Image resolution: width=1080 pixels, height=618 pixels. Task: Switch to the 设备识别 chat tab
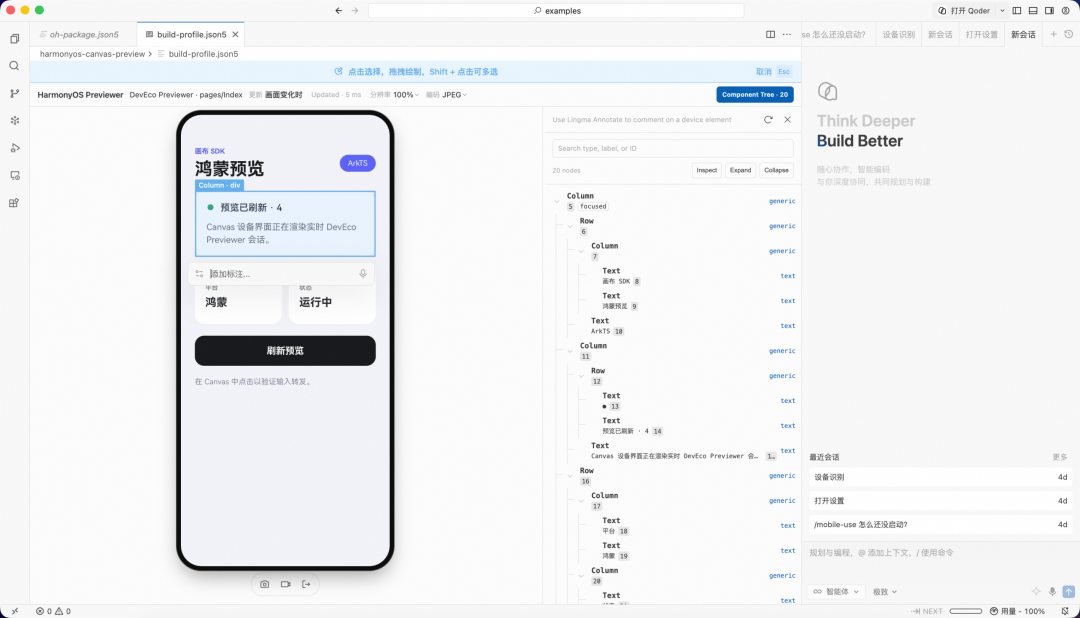(899, 34)
